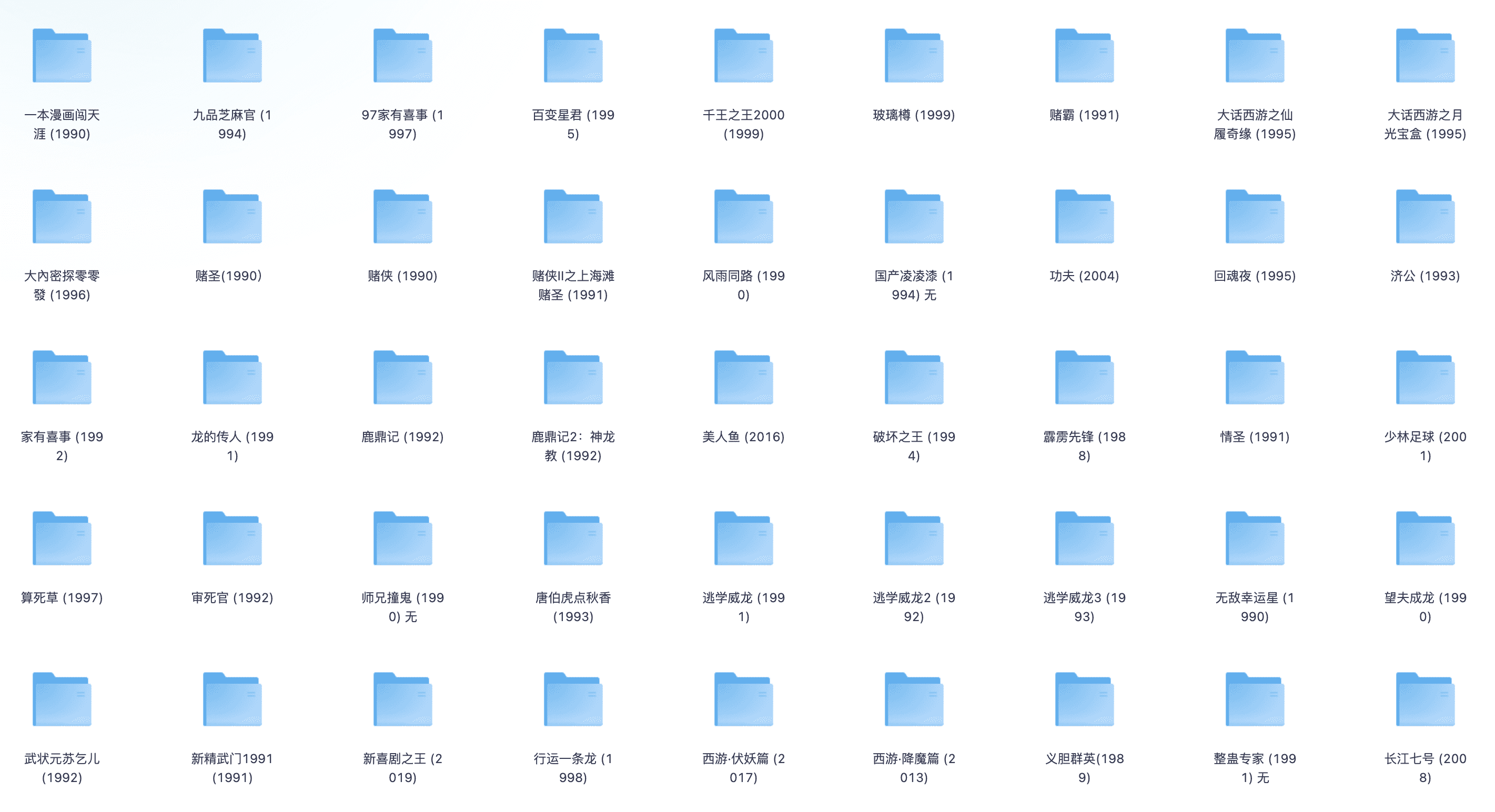Click the 逃学威龙 (1991) folder icon

[x=743, y=538]
